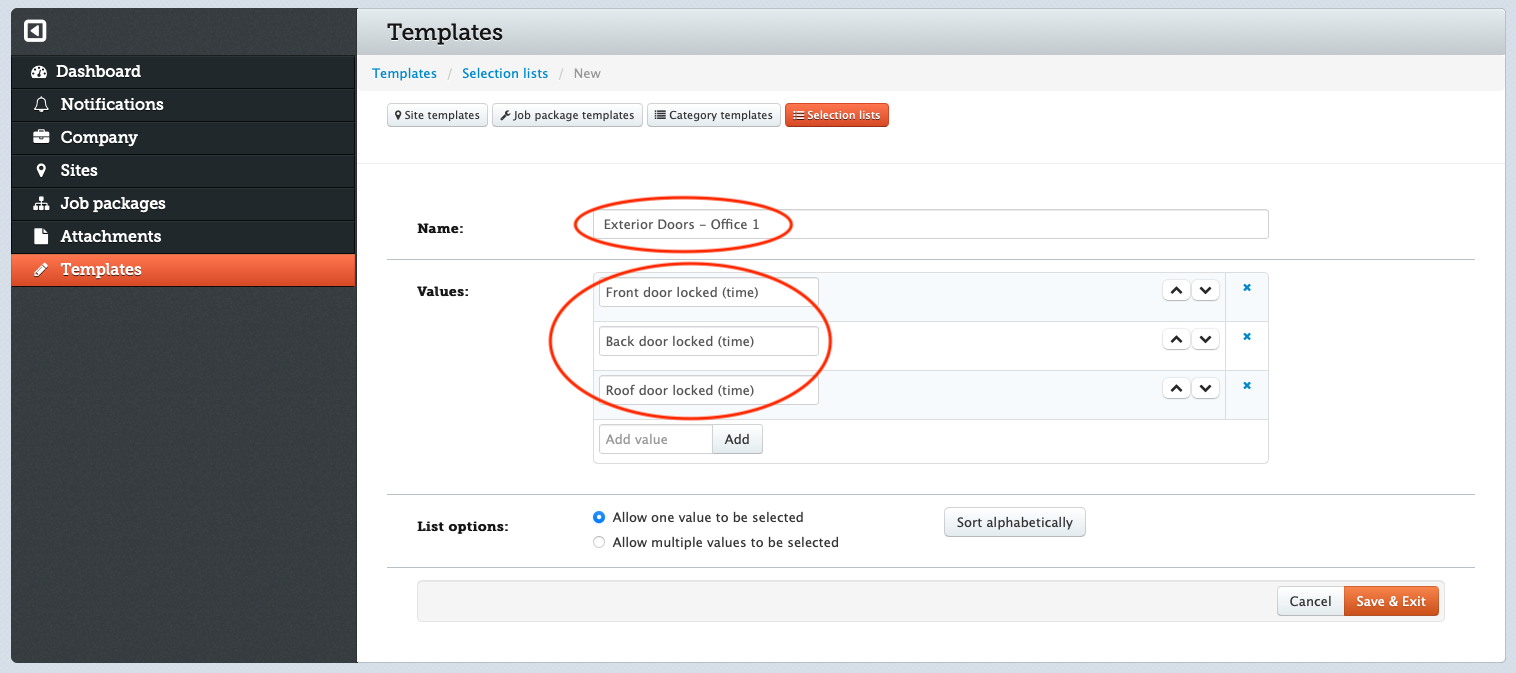Select 'Allow multiple values to be selected'

tap(599, 543)
